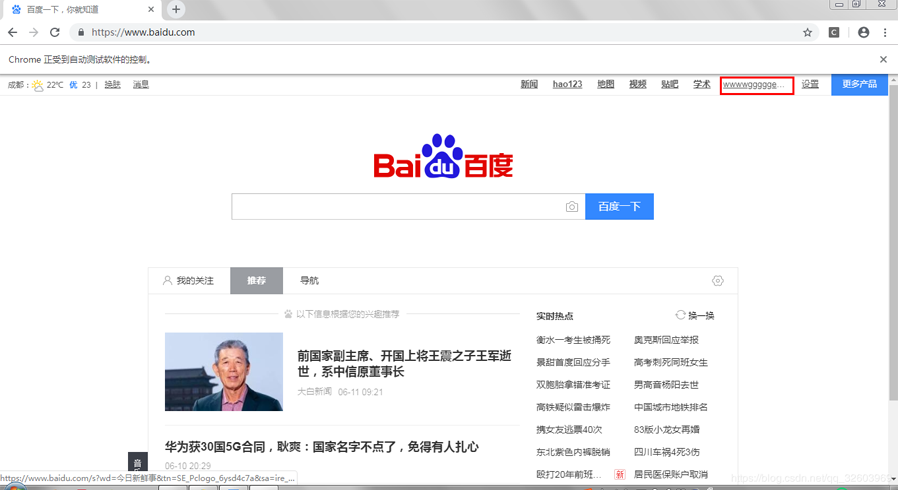Open the 设置 menu

[810, 84]
